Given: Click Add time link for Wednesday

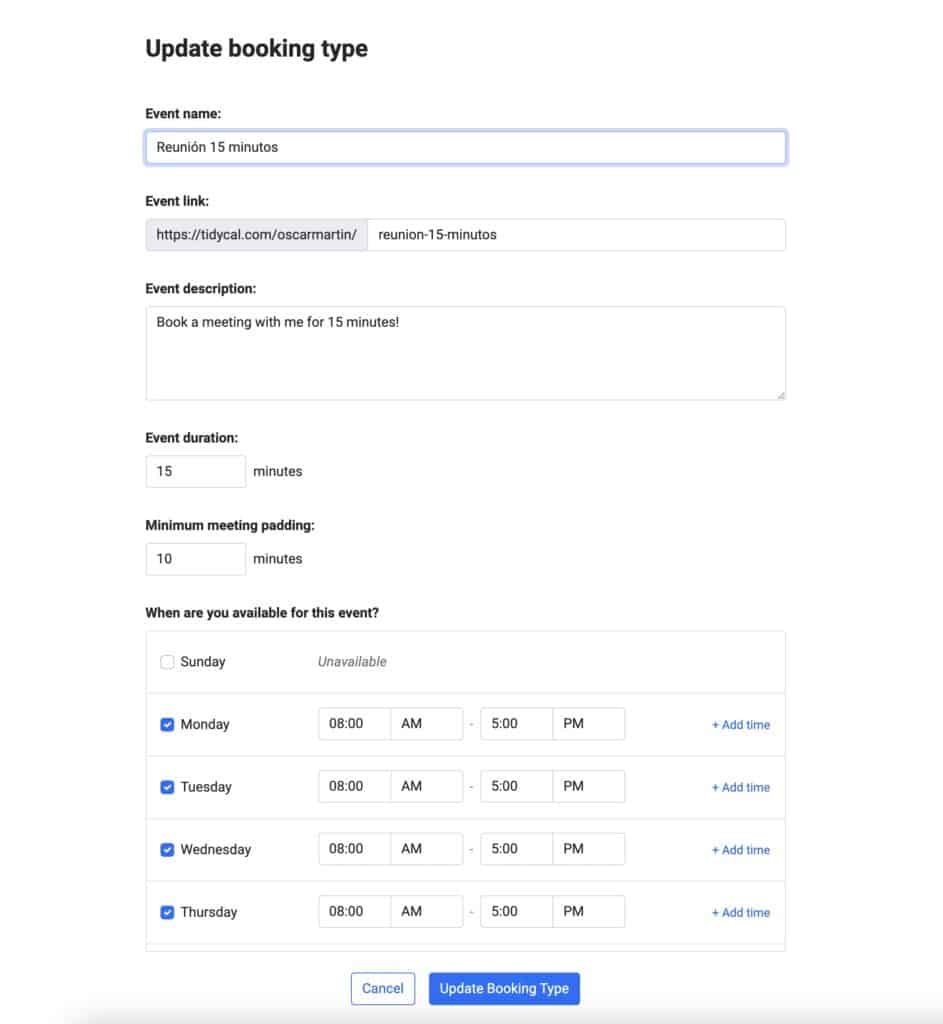Looking at the screenshot, I should (x=741, y=850).
